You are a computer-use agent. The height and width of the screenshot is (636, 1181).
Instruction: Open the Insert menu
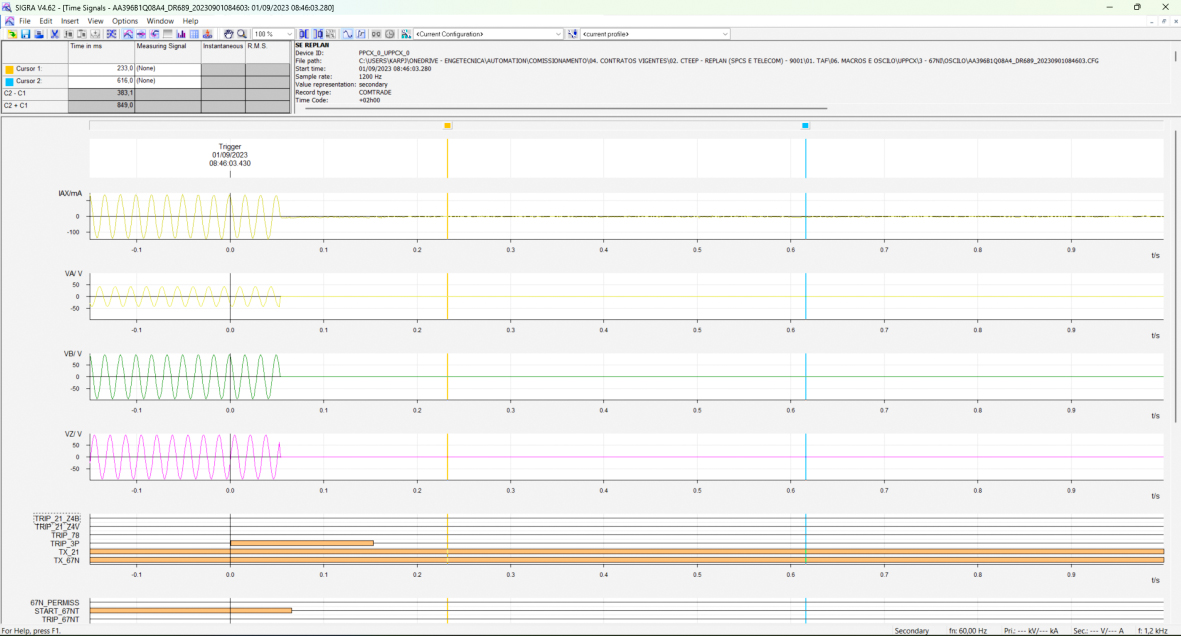(x=70, y=20)
